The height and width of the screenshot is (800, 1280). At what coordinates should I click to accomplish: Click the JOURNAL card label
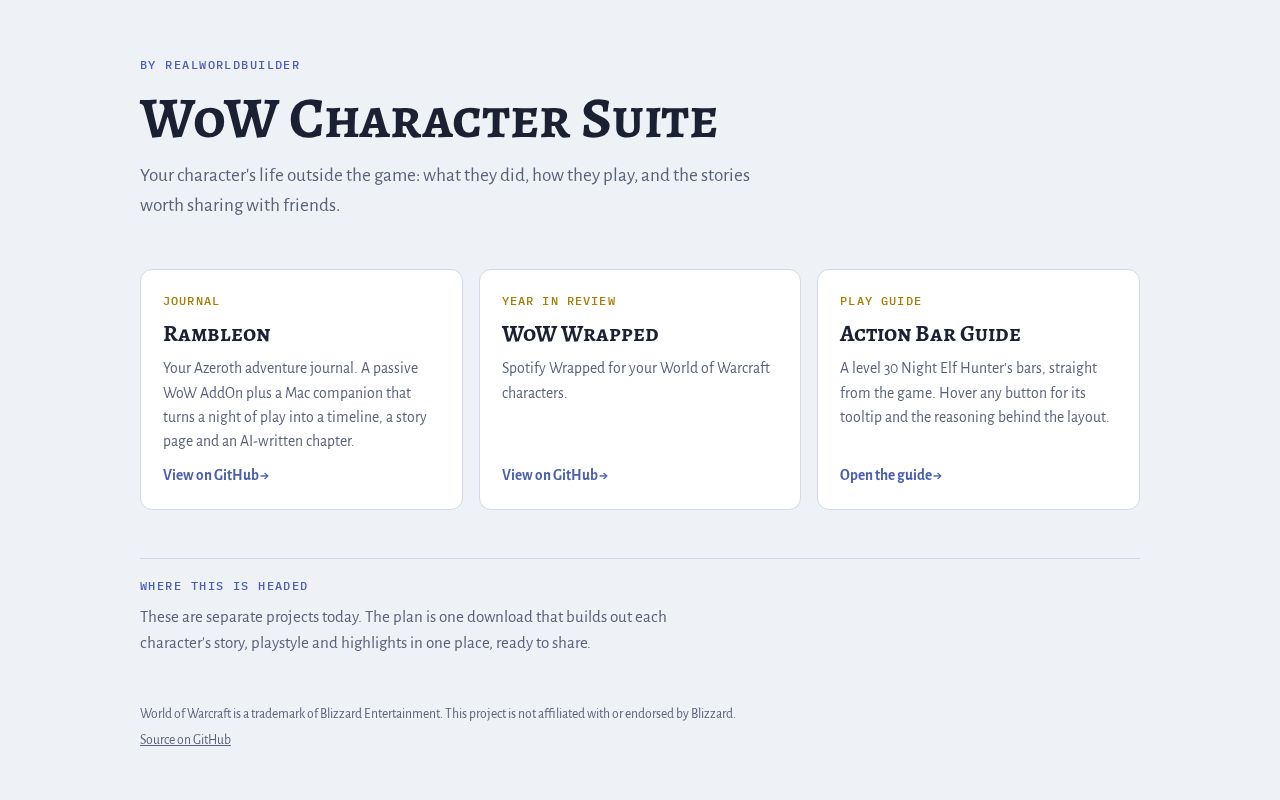(191, 301)
